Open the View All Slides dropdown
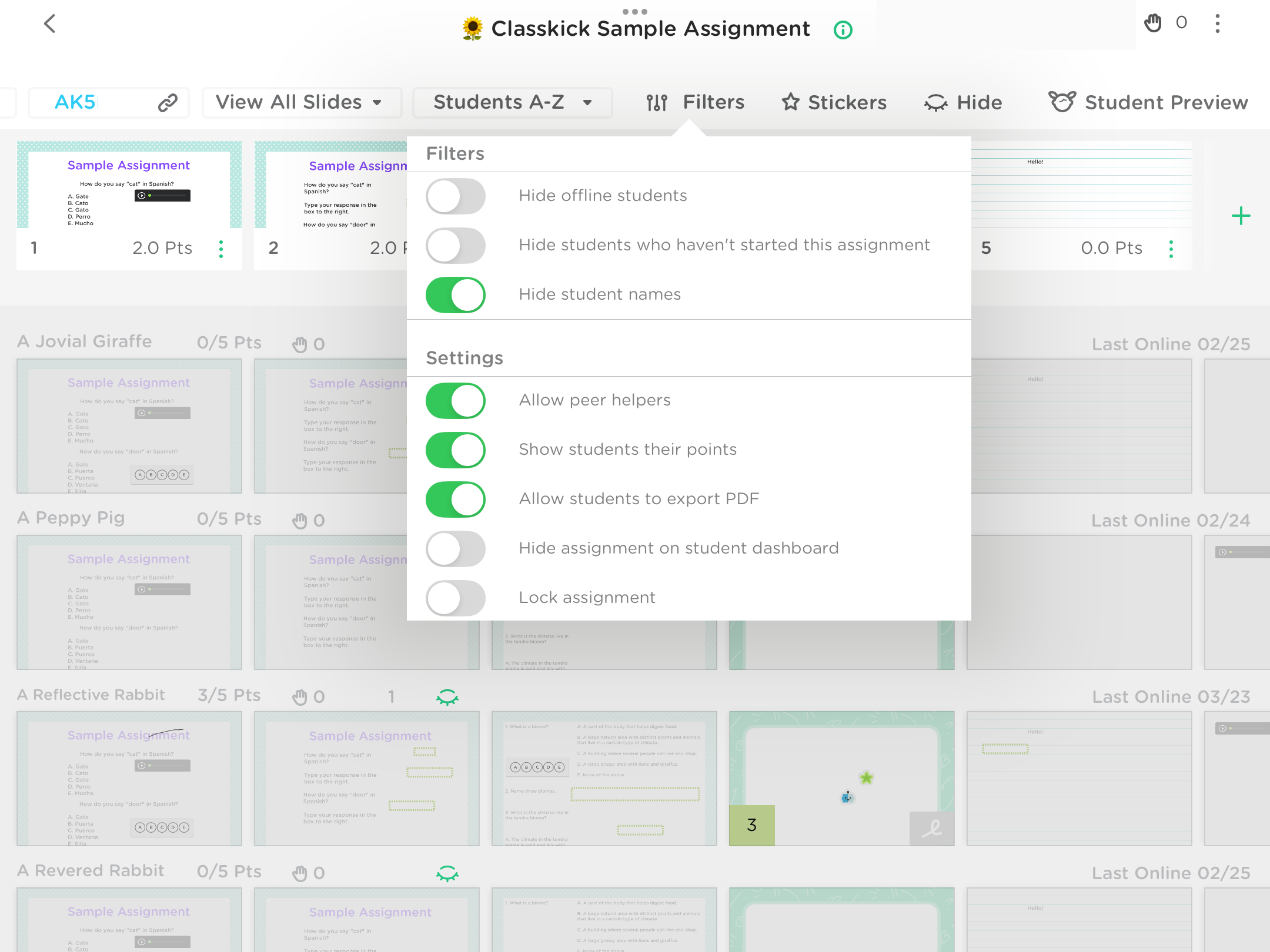This screenshot has height=952, width=1270. pos(302,103)
